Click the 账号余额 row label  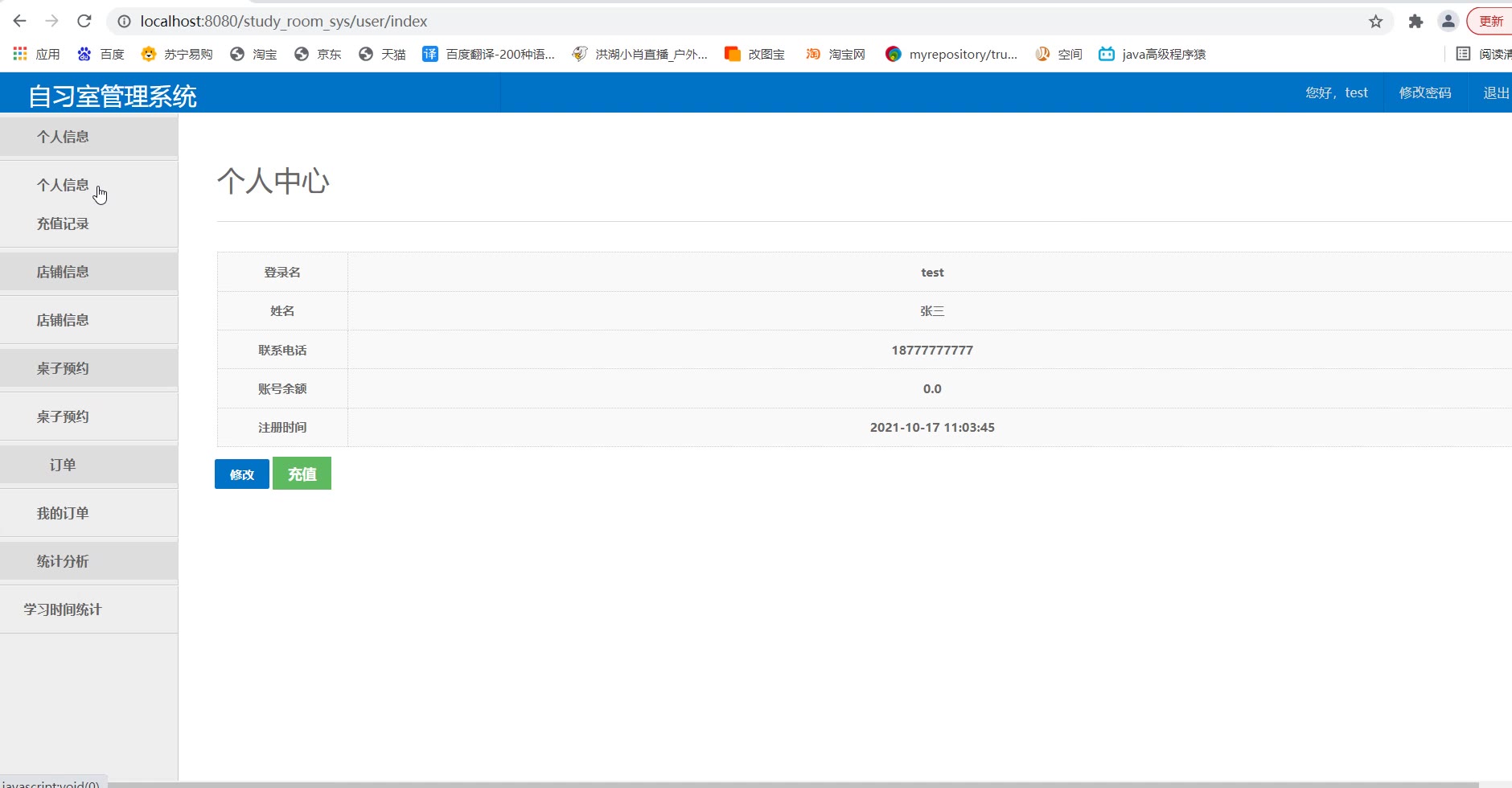pyautogui.click(x=282, y=388)
